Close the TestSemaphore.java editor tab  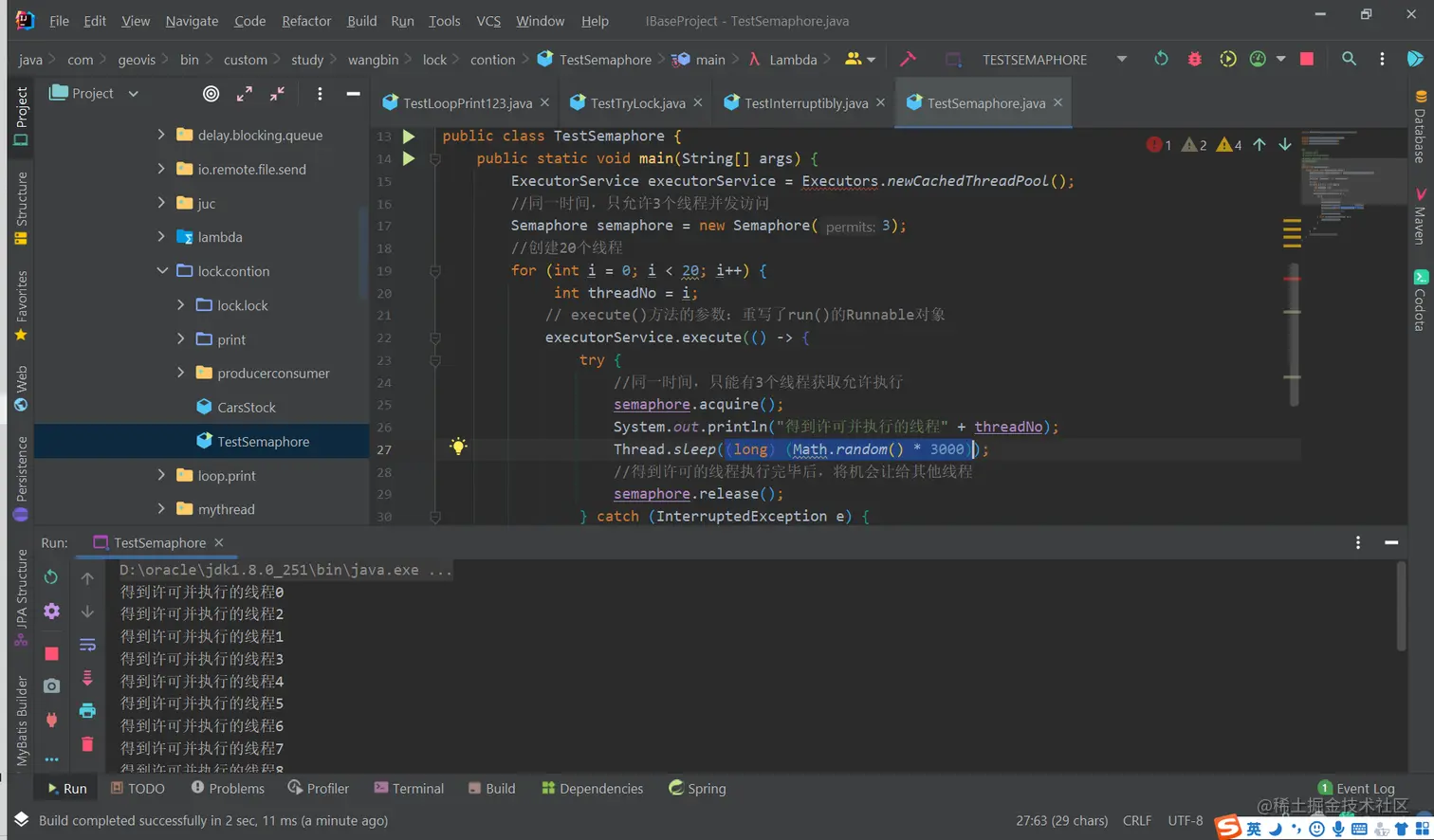[x=1057, y=102]
